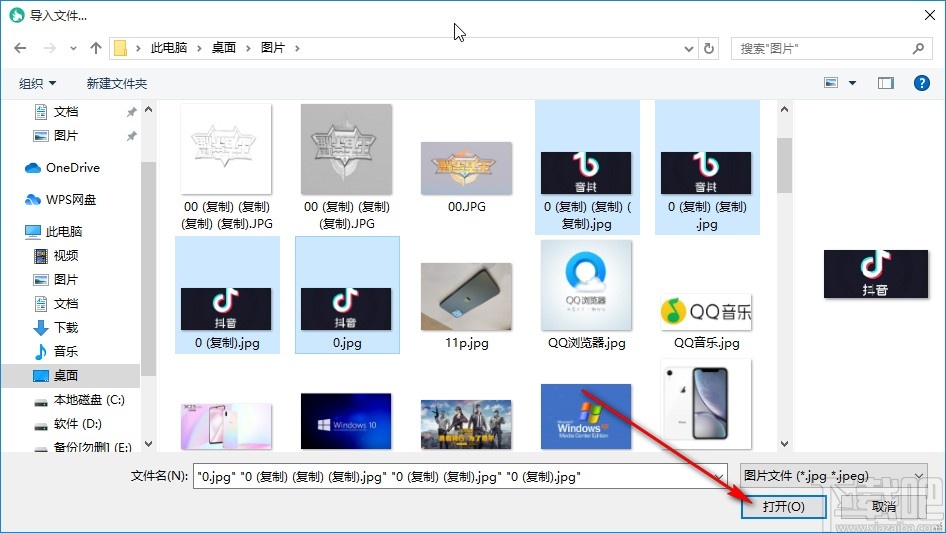Open the 组织 menu

click(37, 83)
